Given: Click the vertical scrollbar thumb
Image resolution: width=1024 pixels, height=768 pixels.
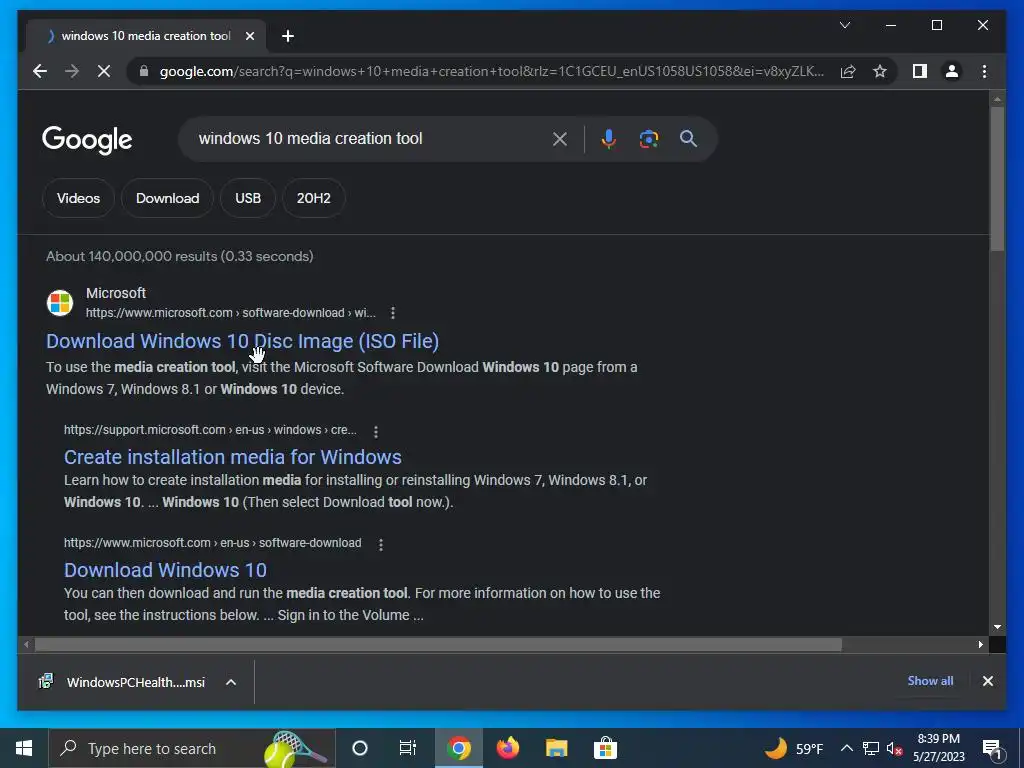Looking at the screenshot, I should coord(997,178).
